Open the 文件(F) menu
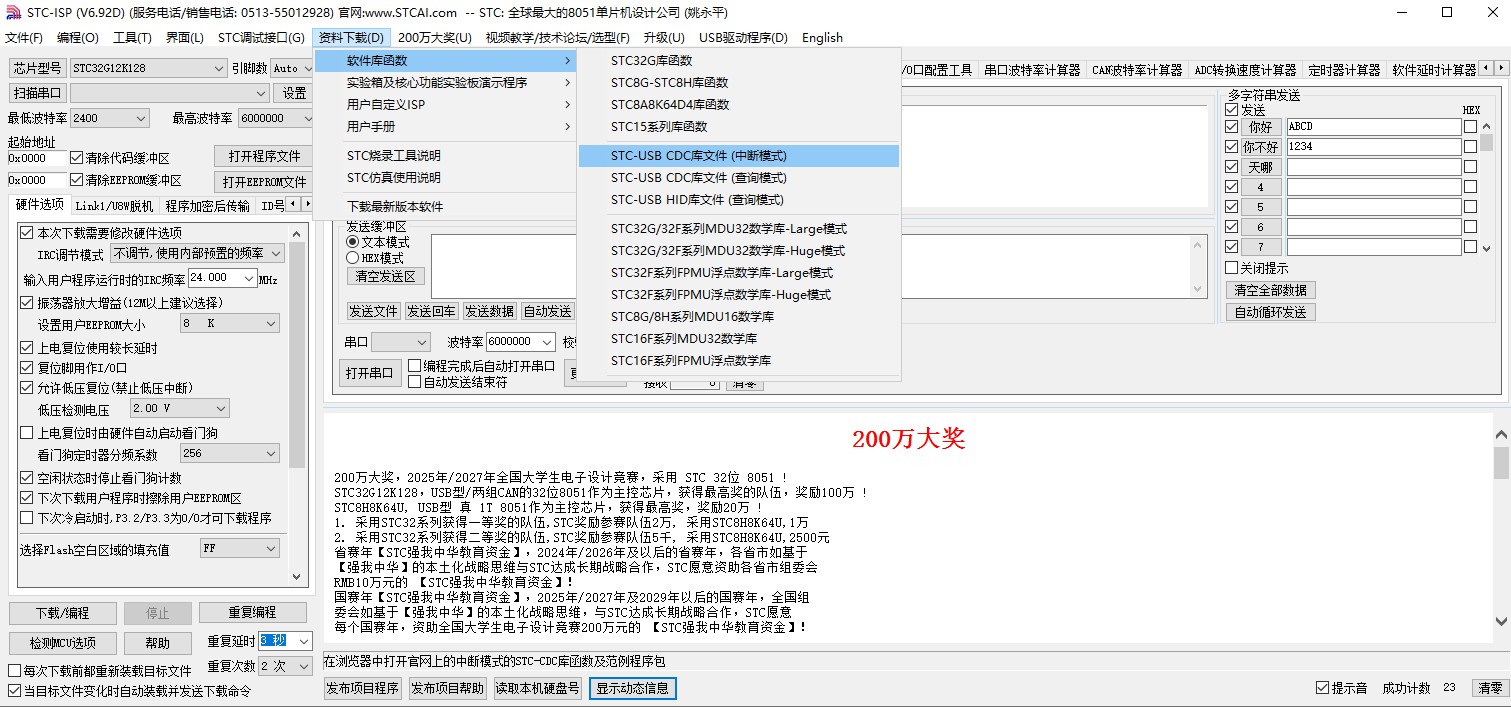Viewport: 1511px width, 707px height. point(24,38)
